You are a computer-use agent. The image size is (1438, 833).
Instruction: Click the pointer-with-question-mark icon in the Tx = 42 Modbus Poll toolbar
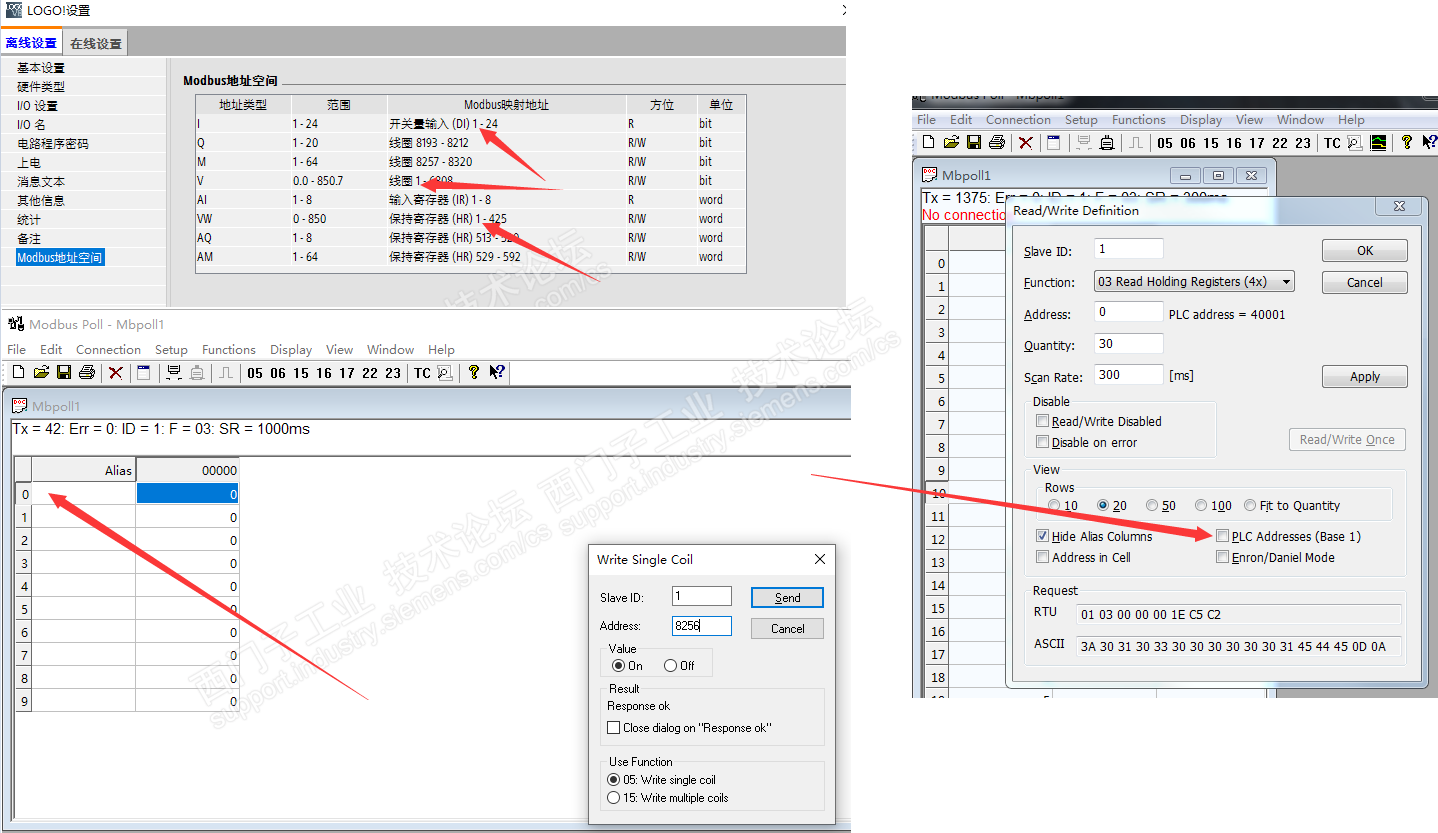[497, 373]
